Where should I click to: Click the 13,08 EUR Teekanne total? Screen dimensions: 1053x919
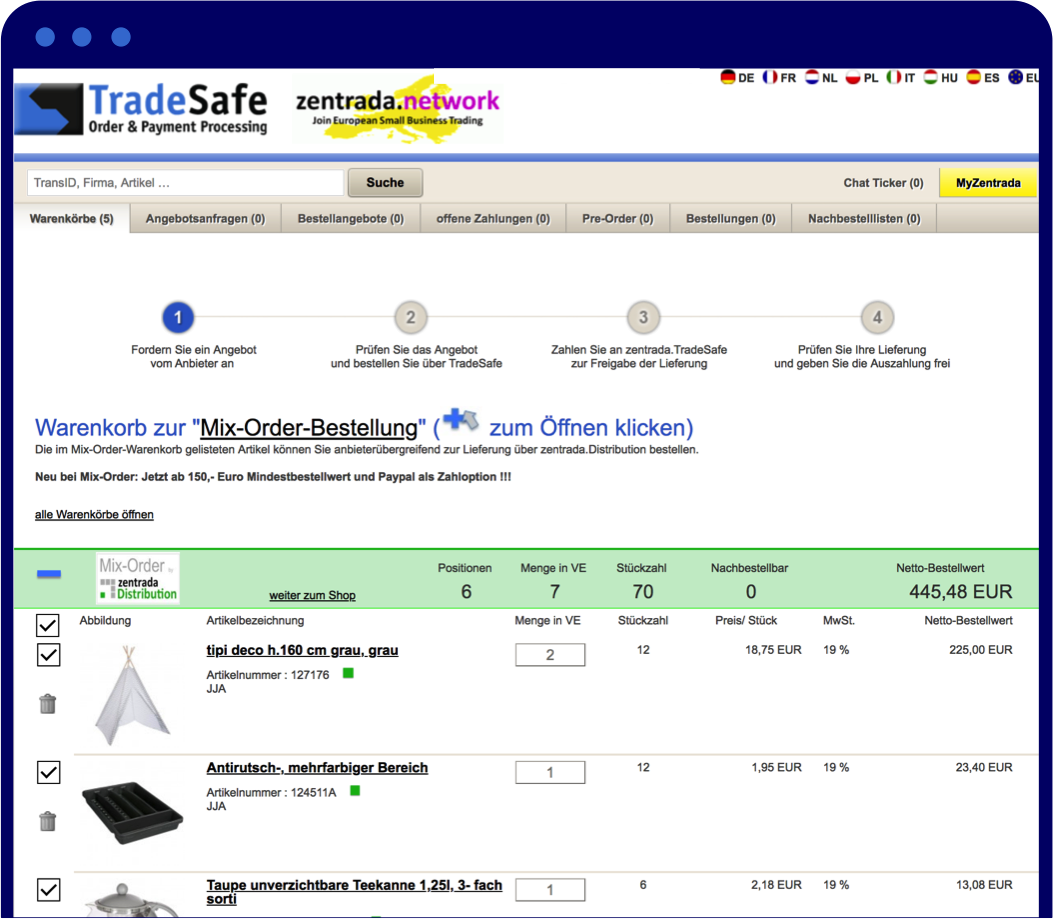pos(984,885)
